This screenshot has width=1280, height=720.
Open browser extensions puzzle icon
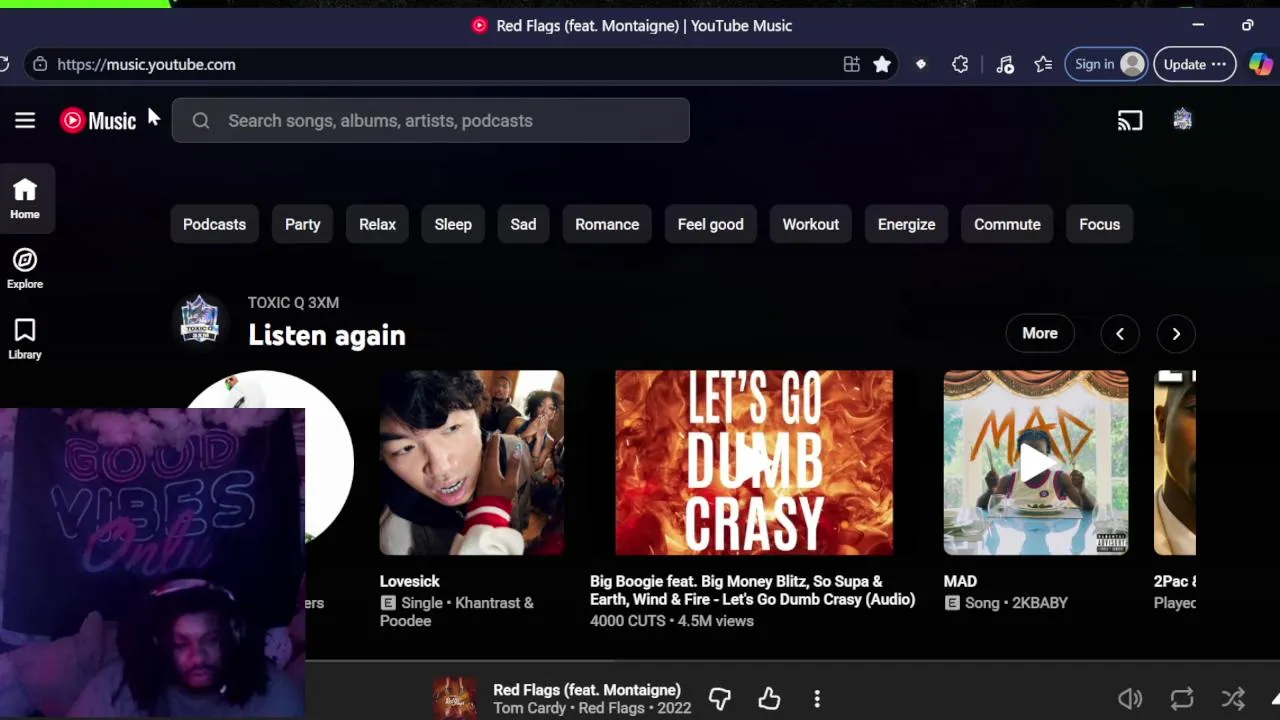tap(960, 64)
